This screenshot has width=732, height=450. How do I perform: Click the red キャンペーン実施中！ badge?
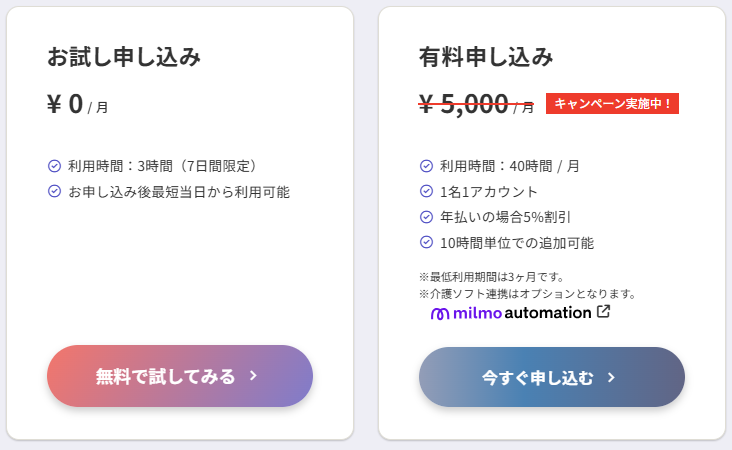(612, 103)
